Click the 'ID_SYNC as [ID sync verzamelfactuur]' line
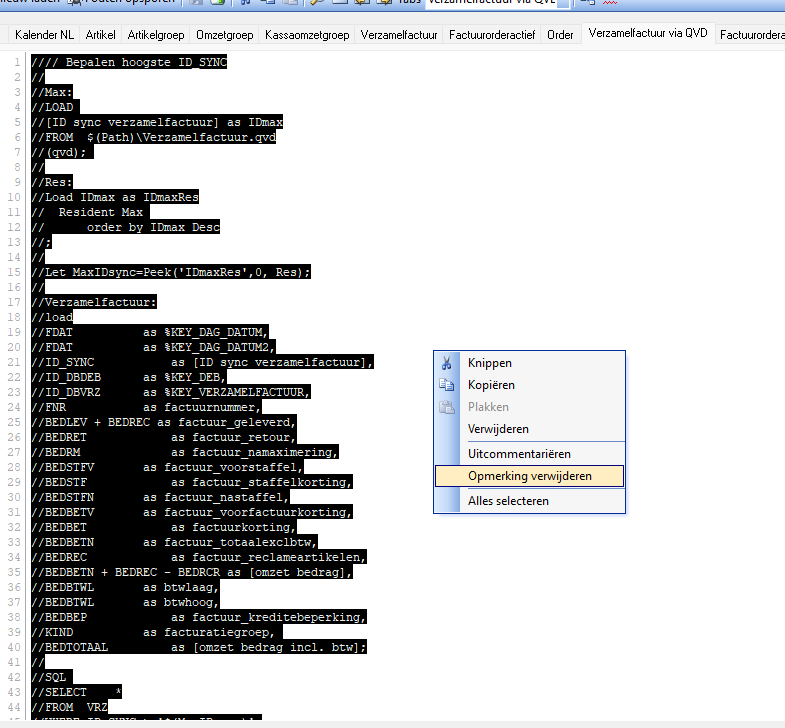Image resolution: width=785 pixels, height=728 pixels. click(x=203, y=362)
